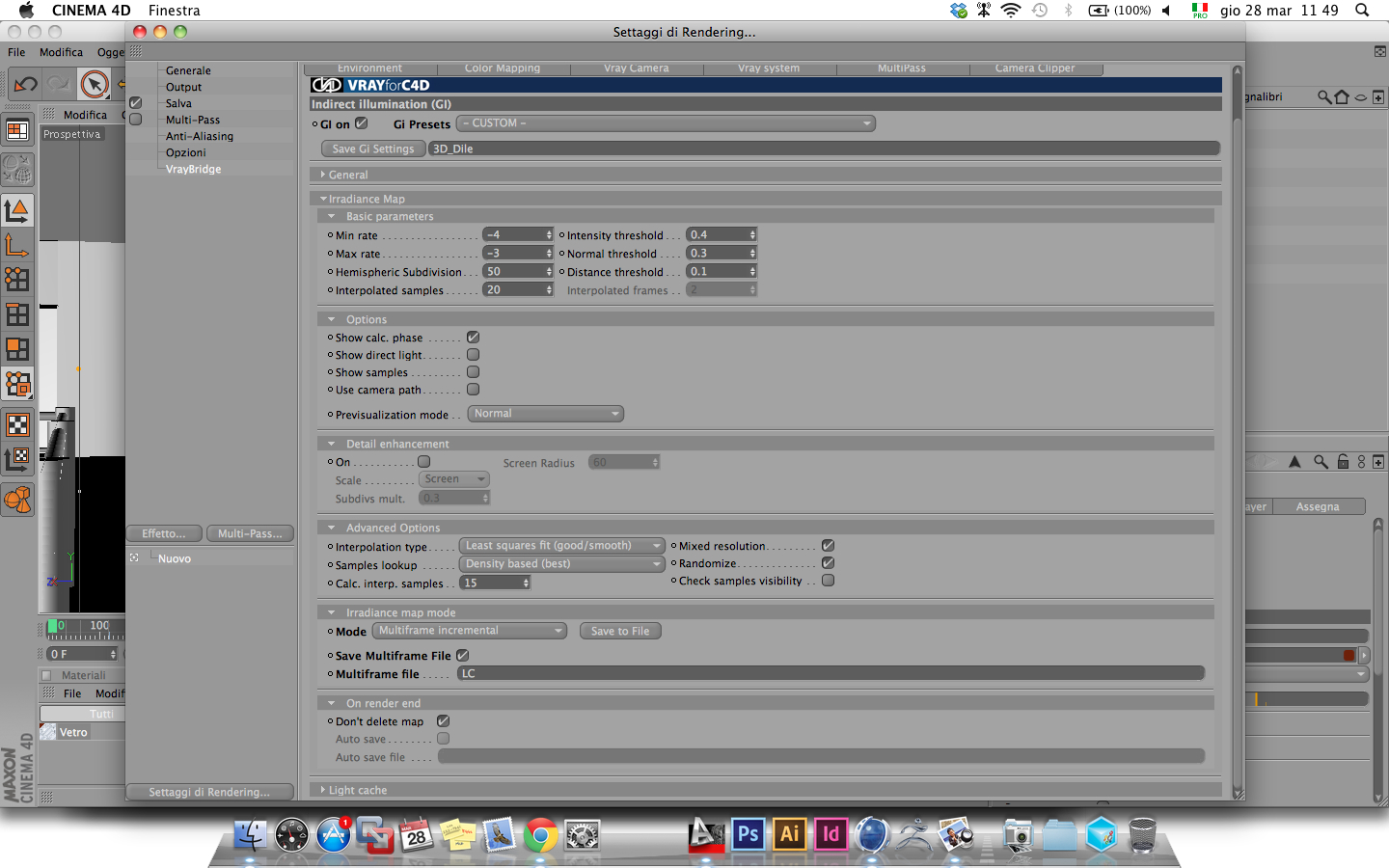Click the Undo arrow icon
The width and height of the screenshot is (1389, 868).
pyautogui.click(x=25, y=84)
